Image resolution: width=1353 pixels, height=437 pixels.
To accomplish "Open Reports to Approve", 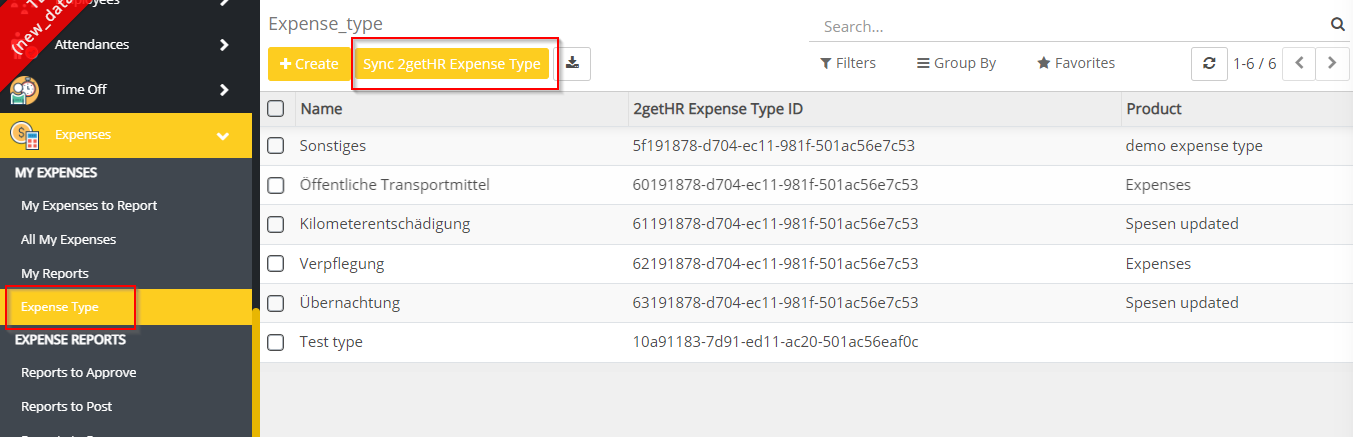I will [x=79, y=372].
